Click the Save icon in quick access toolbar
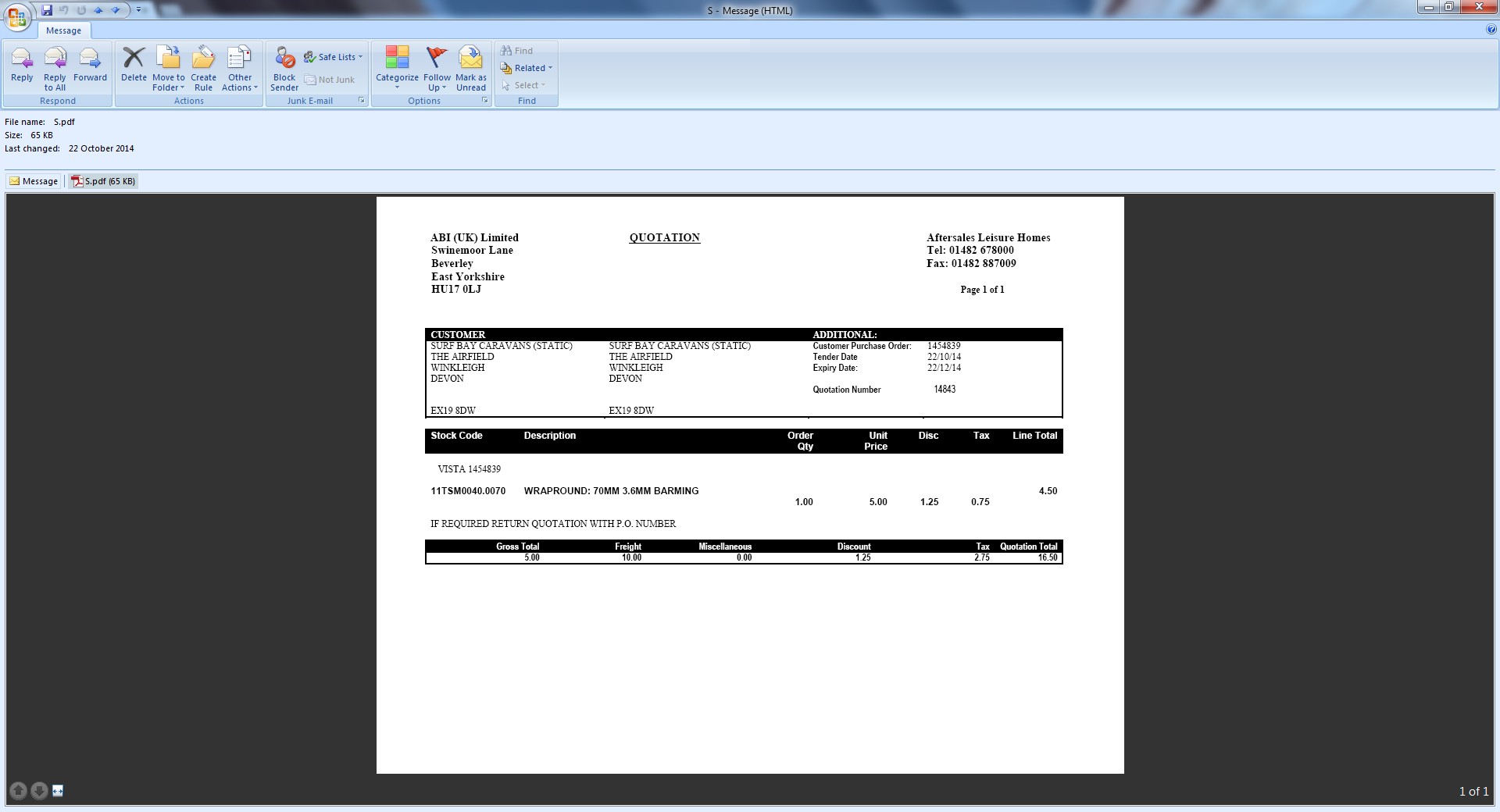Image resolution: width=1500 pixels, height=812 pixels. click(47, 10)
